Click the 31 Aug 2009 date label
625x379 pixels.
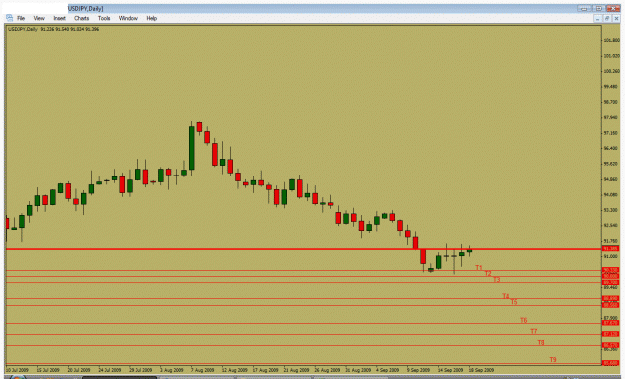coord(358,370)
